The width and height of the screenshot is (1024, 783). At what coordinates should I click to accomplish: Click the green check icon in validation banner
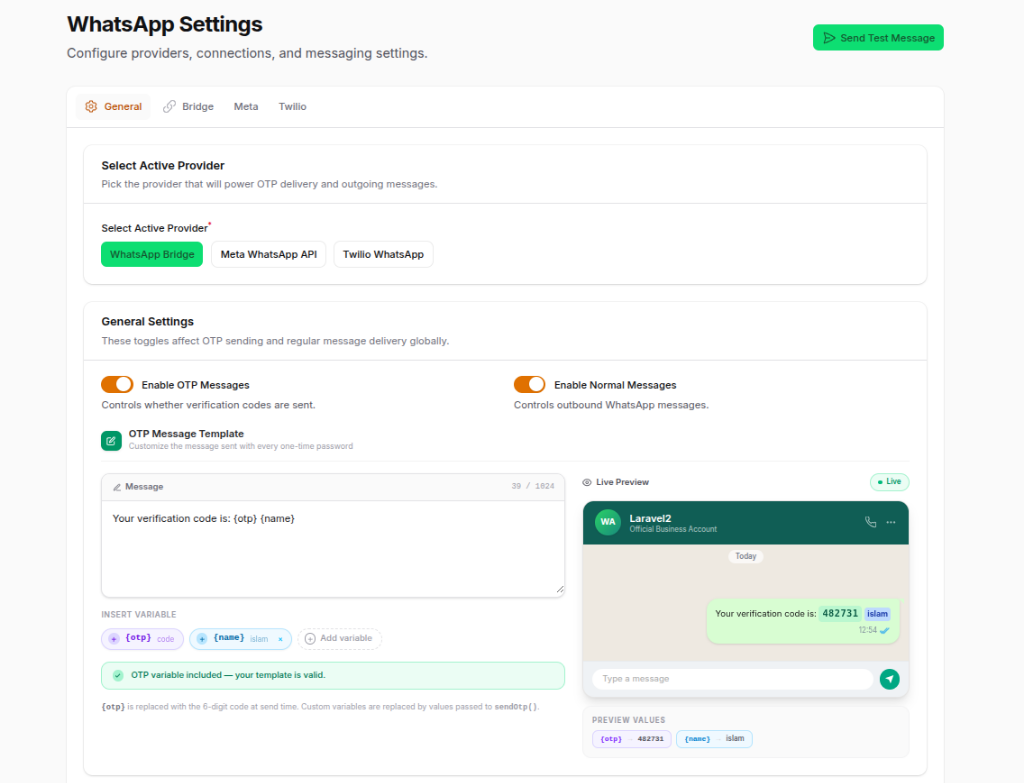tap(118, 675)
